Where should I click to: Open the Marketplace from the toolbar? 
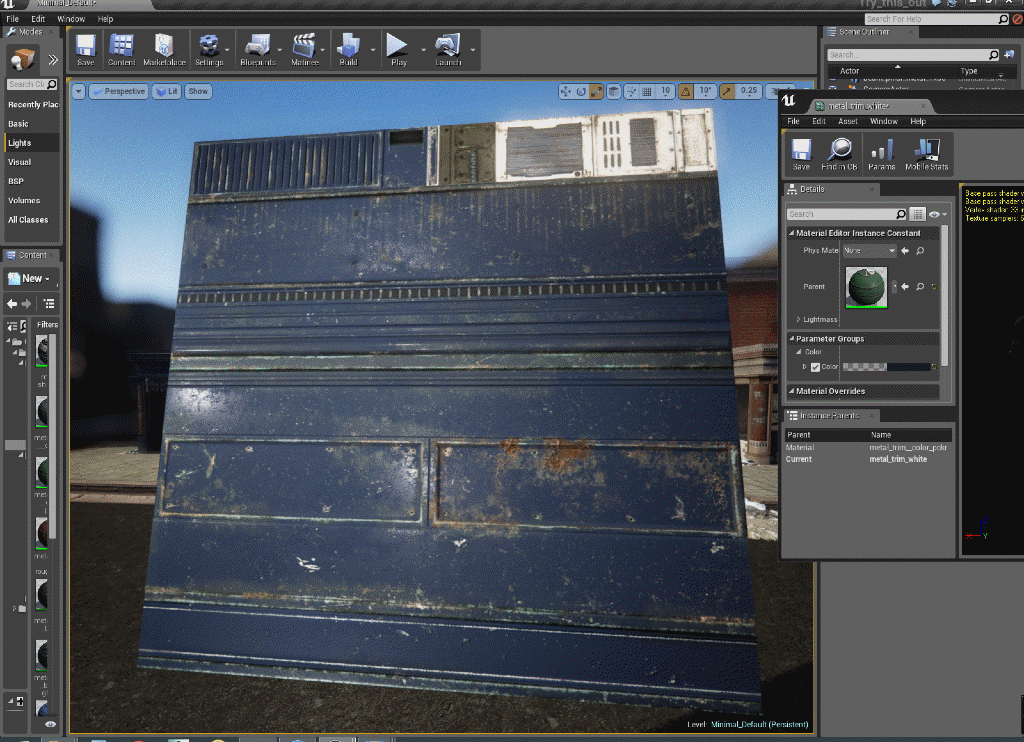[x=164, y=50]
